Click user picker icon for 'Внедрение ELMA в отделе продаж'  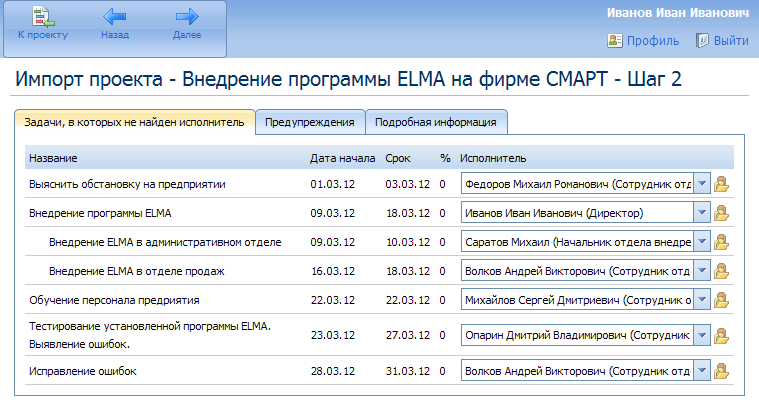pos(721,271)
